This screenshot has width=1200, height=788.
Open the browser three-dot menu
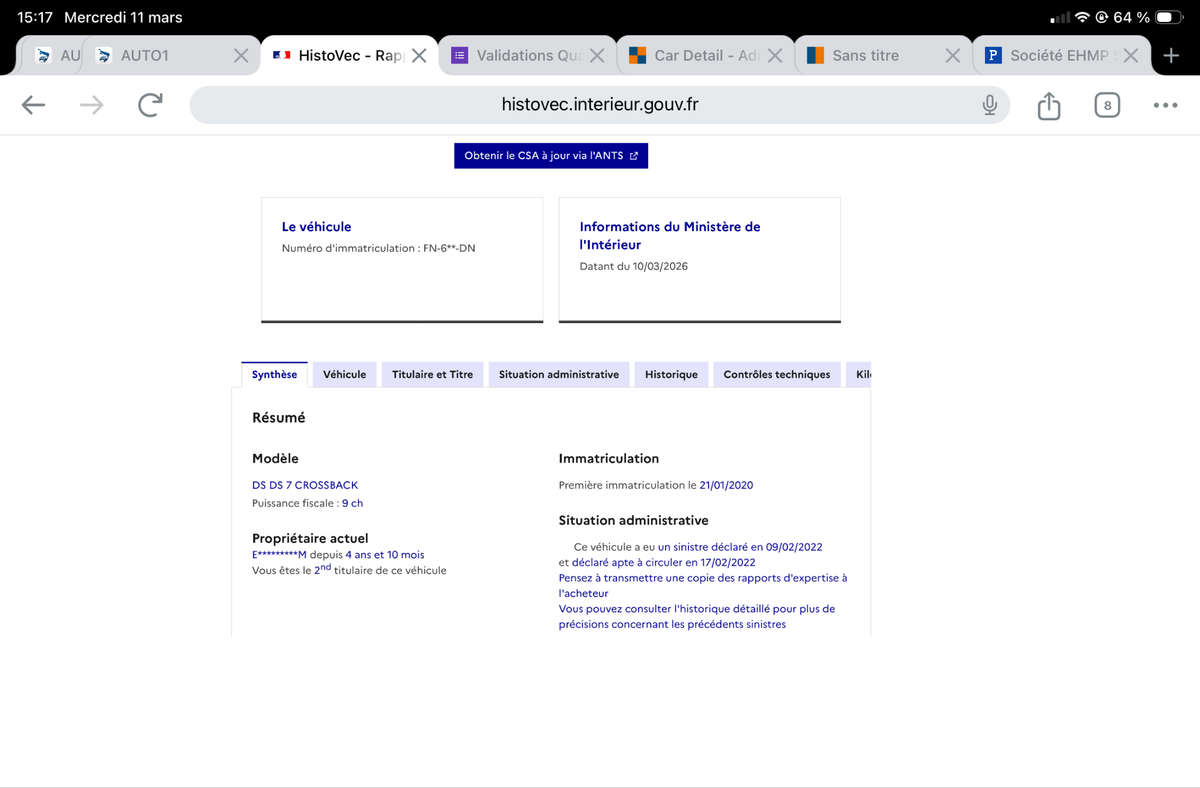[x=1165, y=105]
